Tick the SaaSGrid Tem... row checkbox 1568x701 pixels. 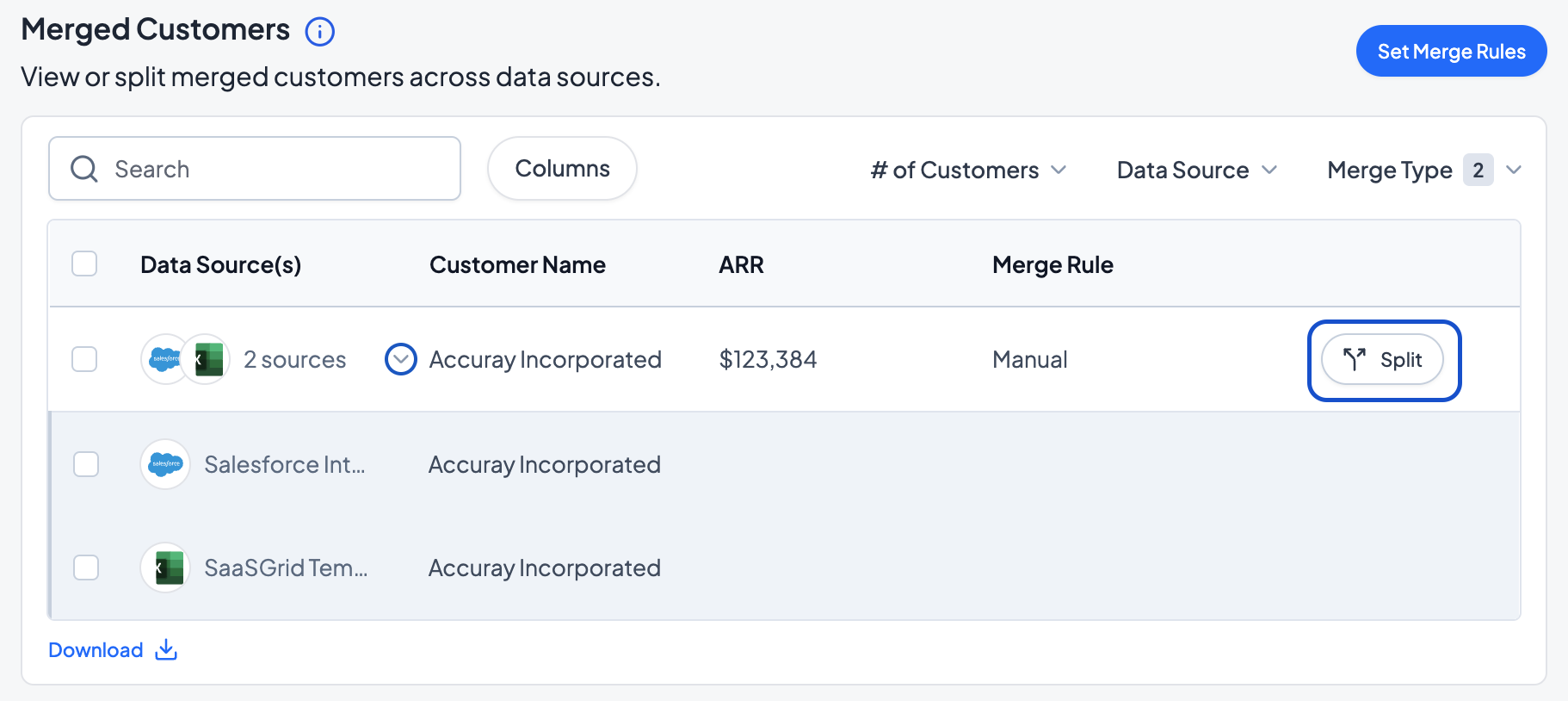point(86,568)
